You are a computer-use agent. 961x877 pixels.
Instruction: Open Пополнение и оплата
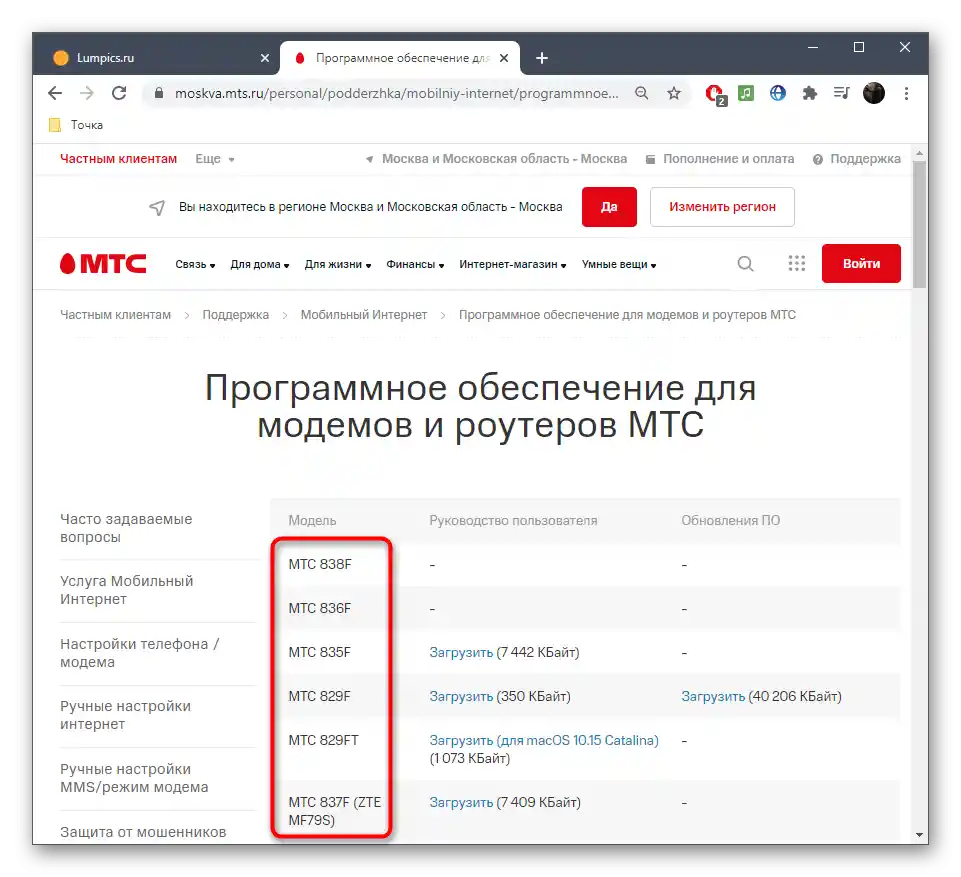pos(720,159)
